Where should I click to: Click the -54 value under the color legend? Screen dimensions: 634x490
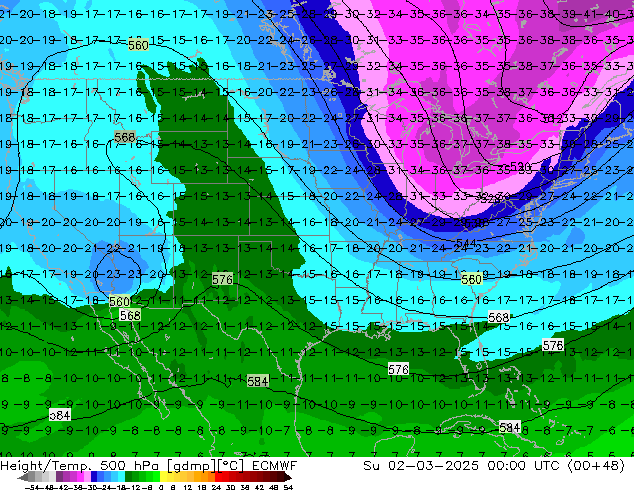coord(32,487)
